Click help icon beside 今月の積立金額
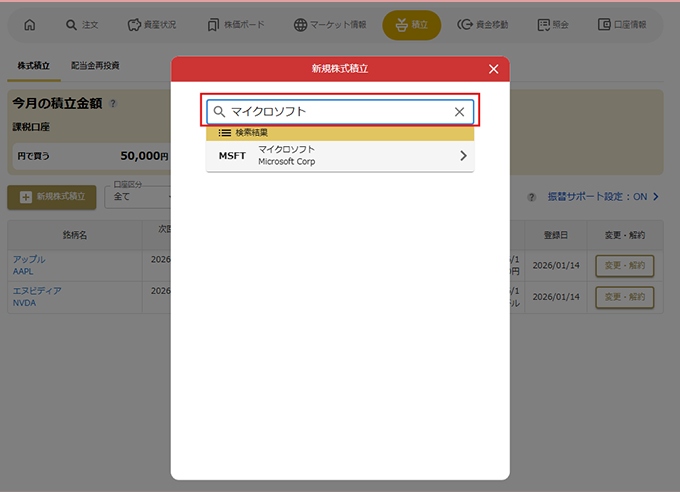The height and width of the screenshot is (492, 680). click(113, 104)
